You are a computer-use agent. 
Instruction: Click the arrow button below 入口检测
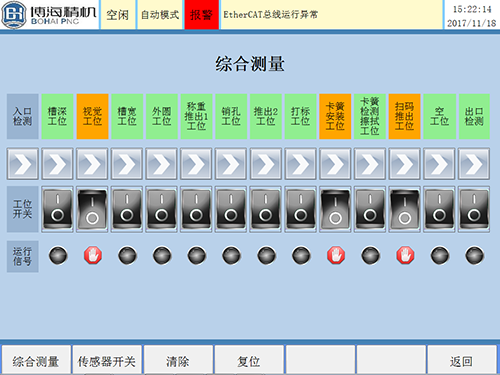tap(23, 164)
